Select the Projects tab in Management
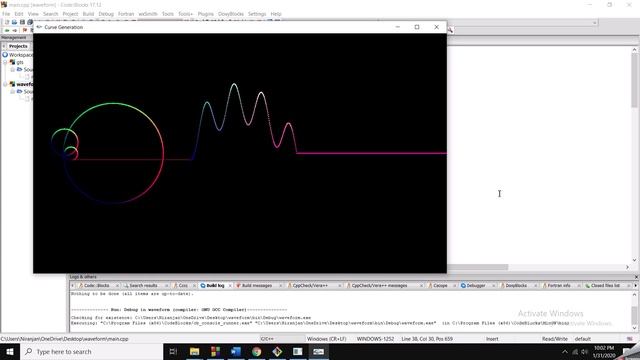The height and width of the screenshot is (360, 640). pyautogui.click(x=18, y=46)
